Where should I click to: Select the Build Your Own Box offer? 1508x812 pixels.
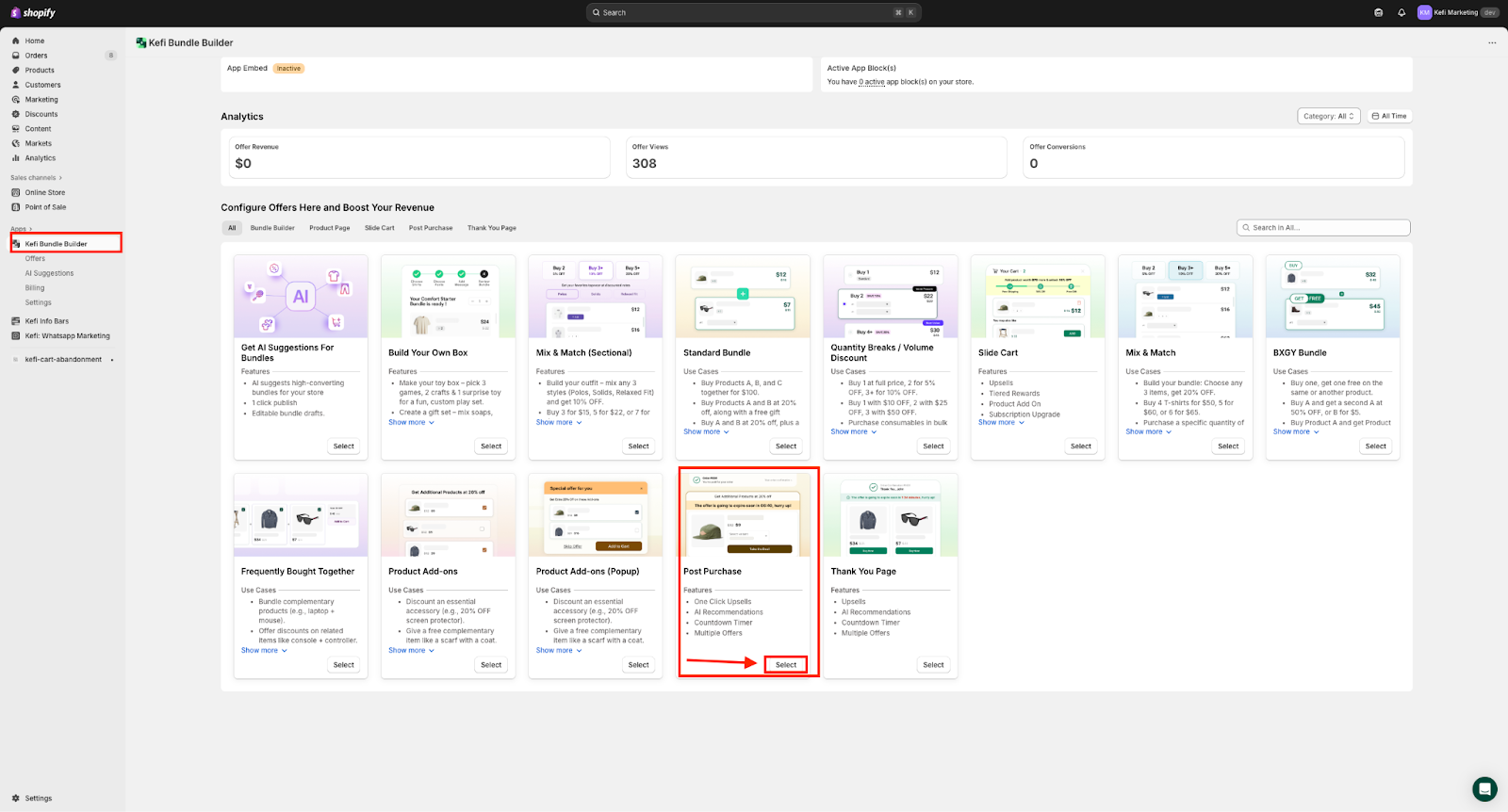click(491, 447)
